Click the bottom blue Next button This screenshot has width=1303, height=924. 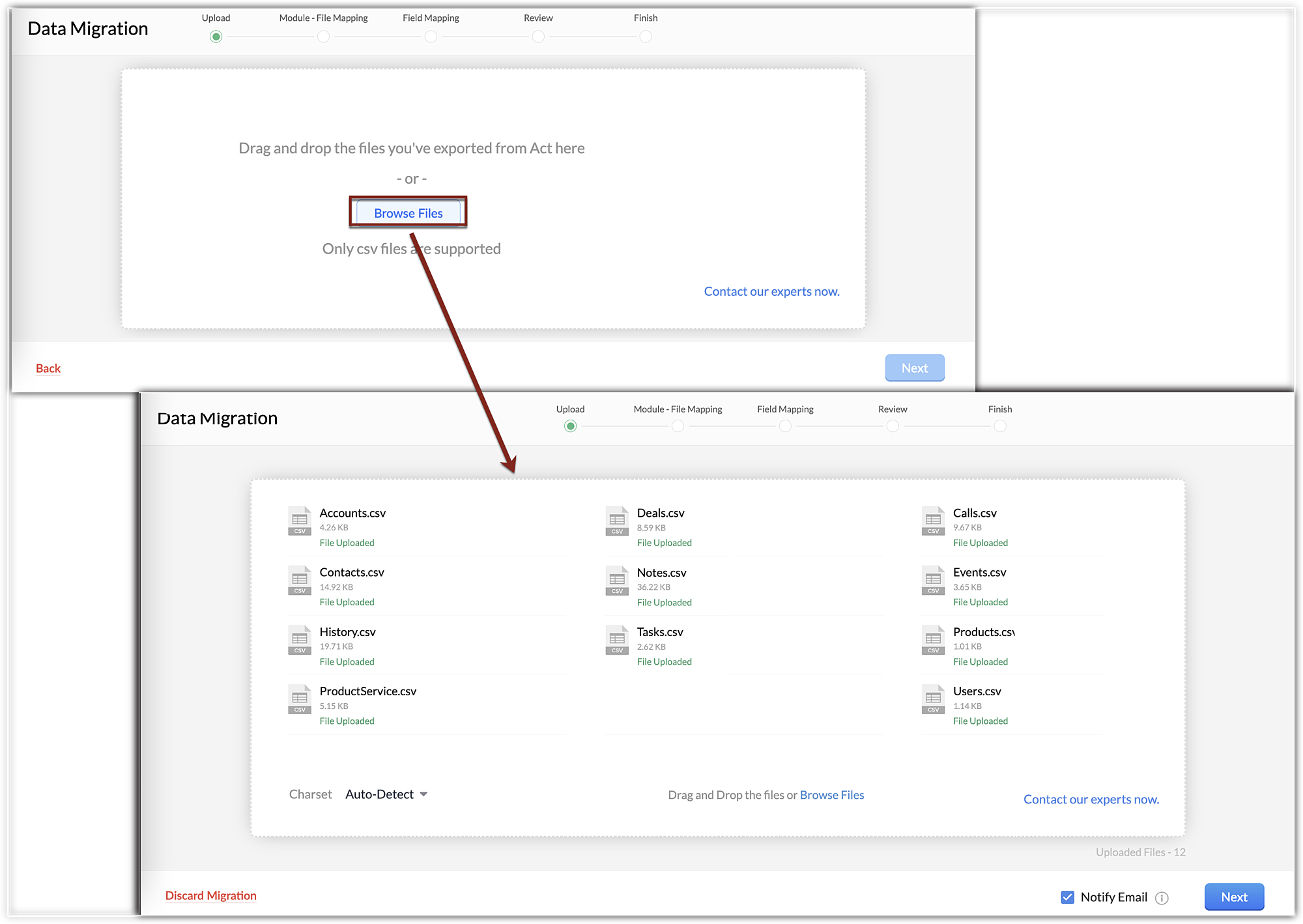(1234, 897)
